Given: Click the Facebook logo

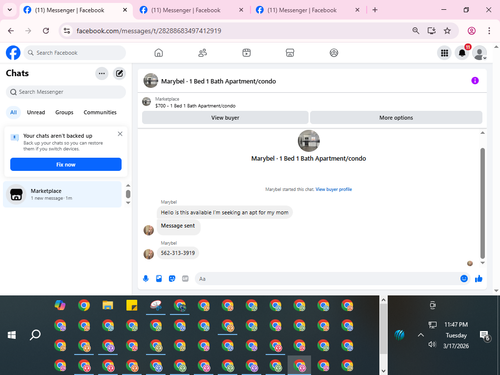Looking at the screenshot, I should [x=13, y=53].
